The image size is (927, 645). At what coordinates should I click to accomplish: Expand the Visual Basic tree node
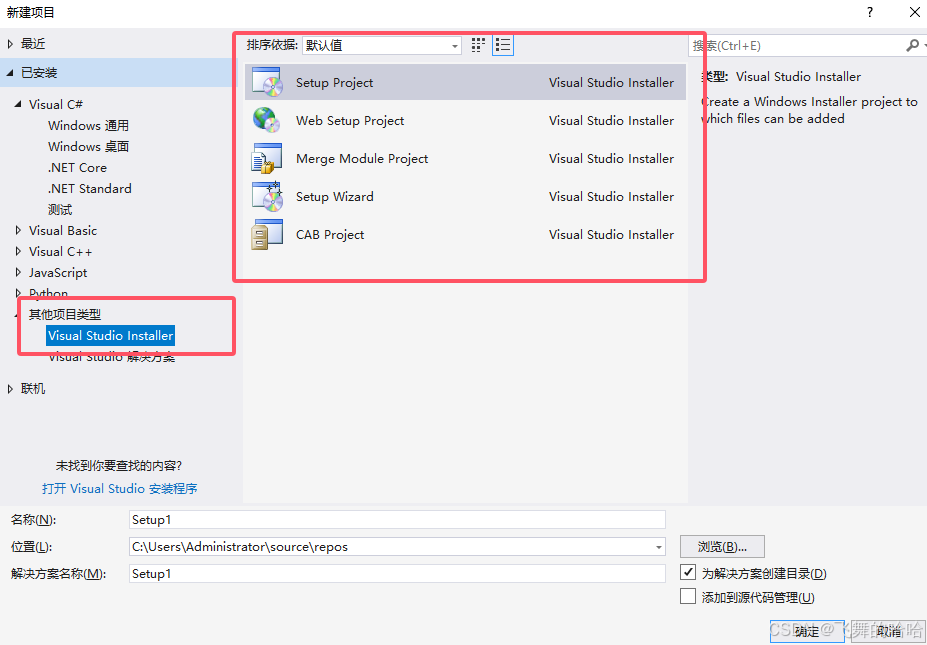tap(17, 230)
